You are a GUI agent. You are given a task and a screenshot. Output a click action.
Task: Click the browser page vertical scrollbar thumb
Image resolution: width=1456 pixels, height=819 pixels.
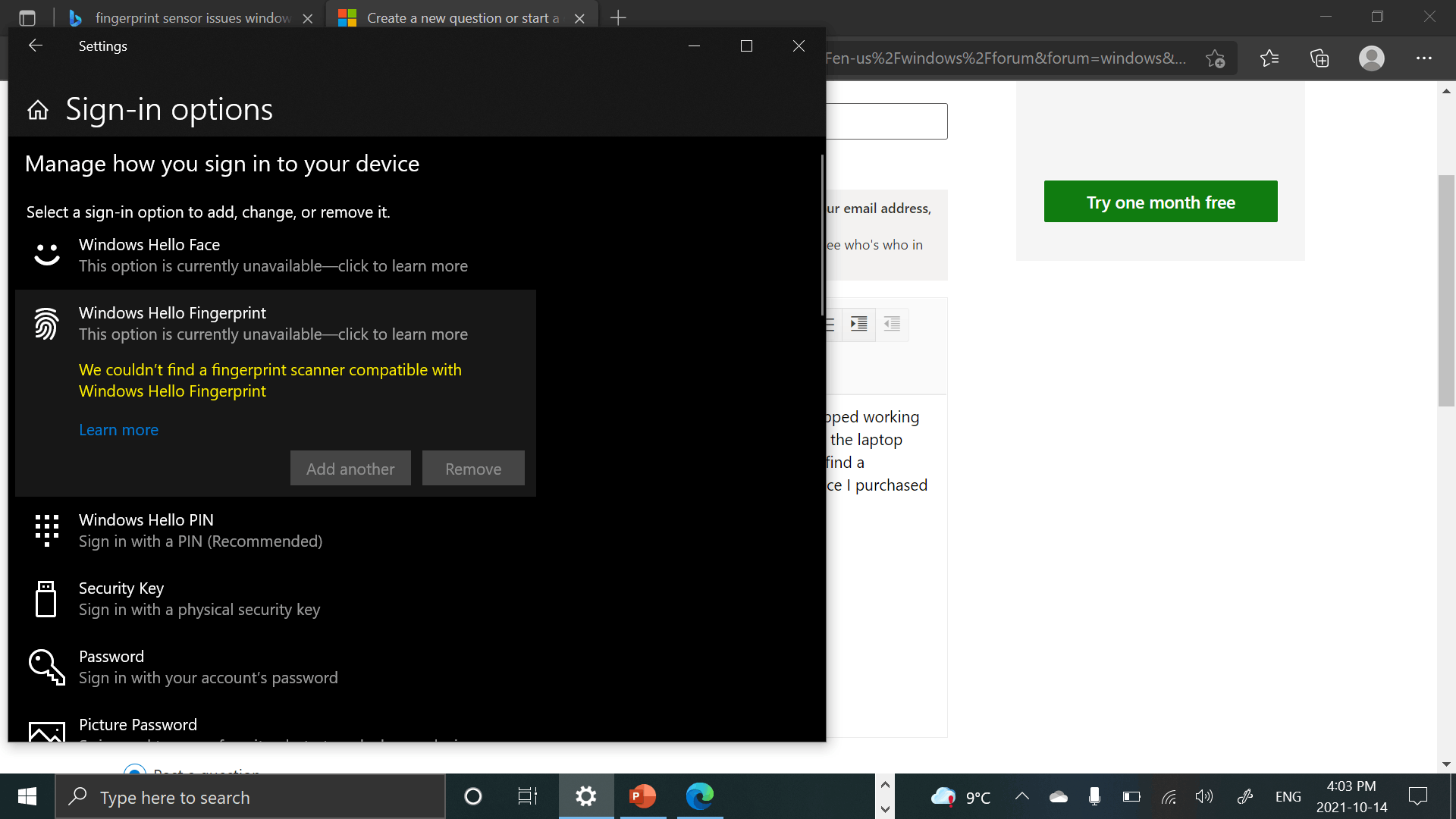pos(1446,290)
